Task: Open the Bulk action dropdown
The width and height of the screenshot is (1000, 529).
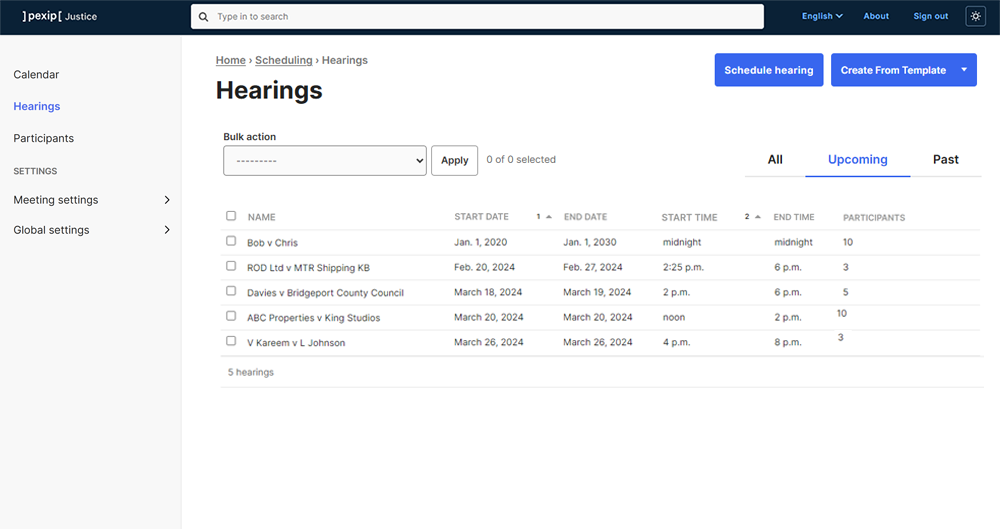Action: tap(325, 160)
